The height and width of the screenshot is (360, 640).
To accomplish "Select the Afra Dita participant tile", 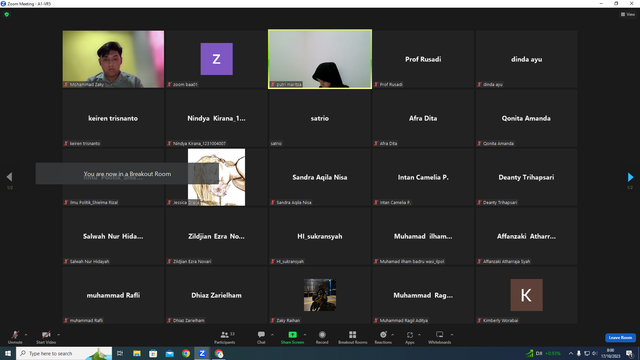I will (x=423, y=118).
